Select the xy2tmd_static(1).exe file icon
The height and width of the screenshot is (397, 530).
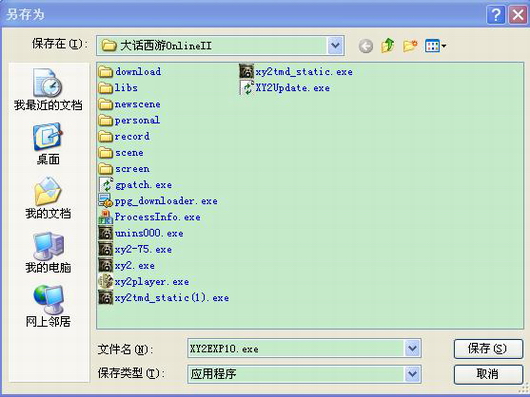pos(105,298)
